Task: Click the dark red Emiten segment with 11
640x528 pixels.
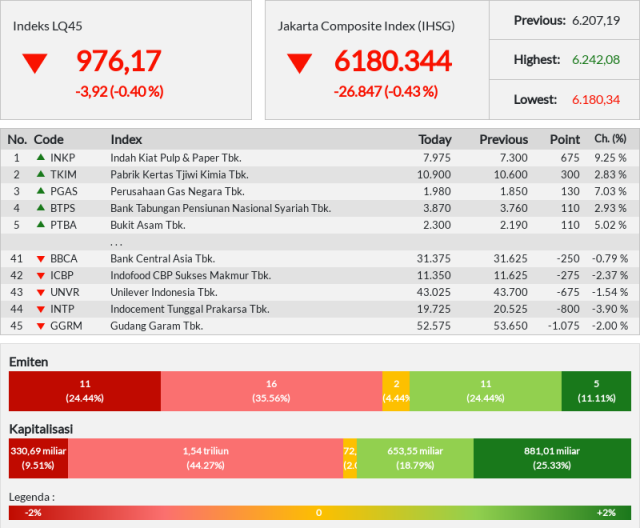Action: click(x=85, y=391)
